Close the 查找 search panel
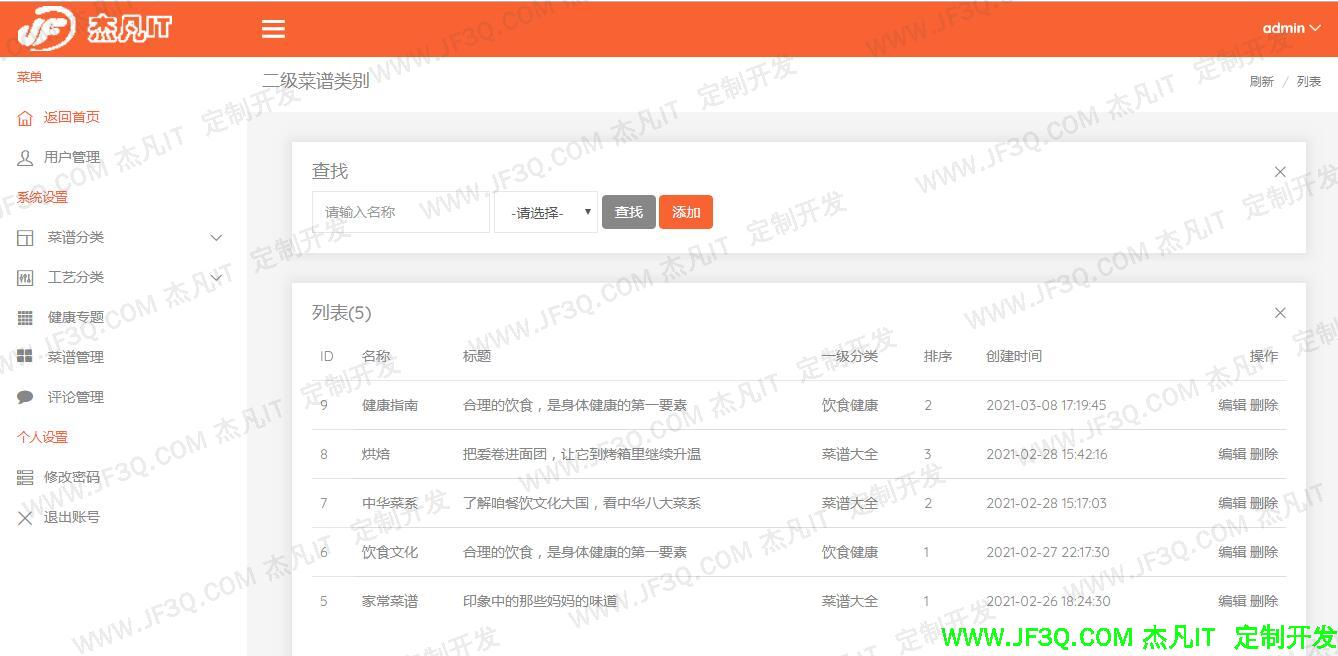The height and width of the screenshot is (656, 1338). tap(1280, 172)
